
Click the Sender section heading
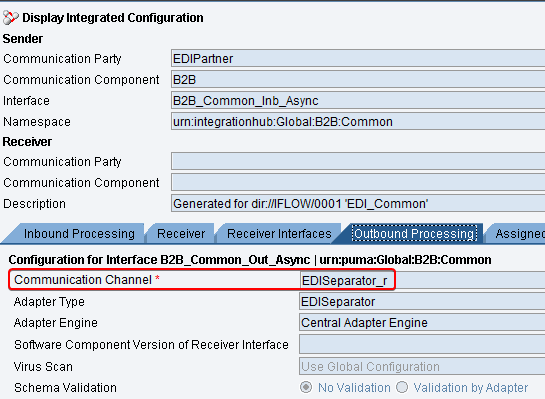[x=23, y=39]
